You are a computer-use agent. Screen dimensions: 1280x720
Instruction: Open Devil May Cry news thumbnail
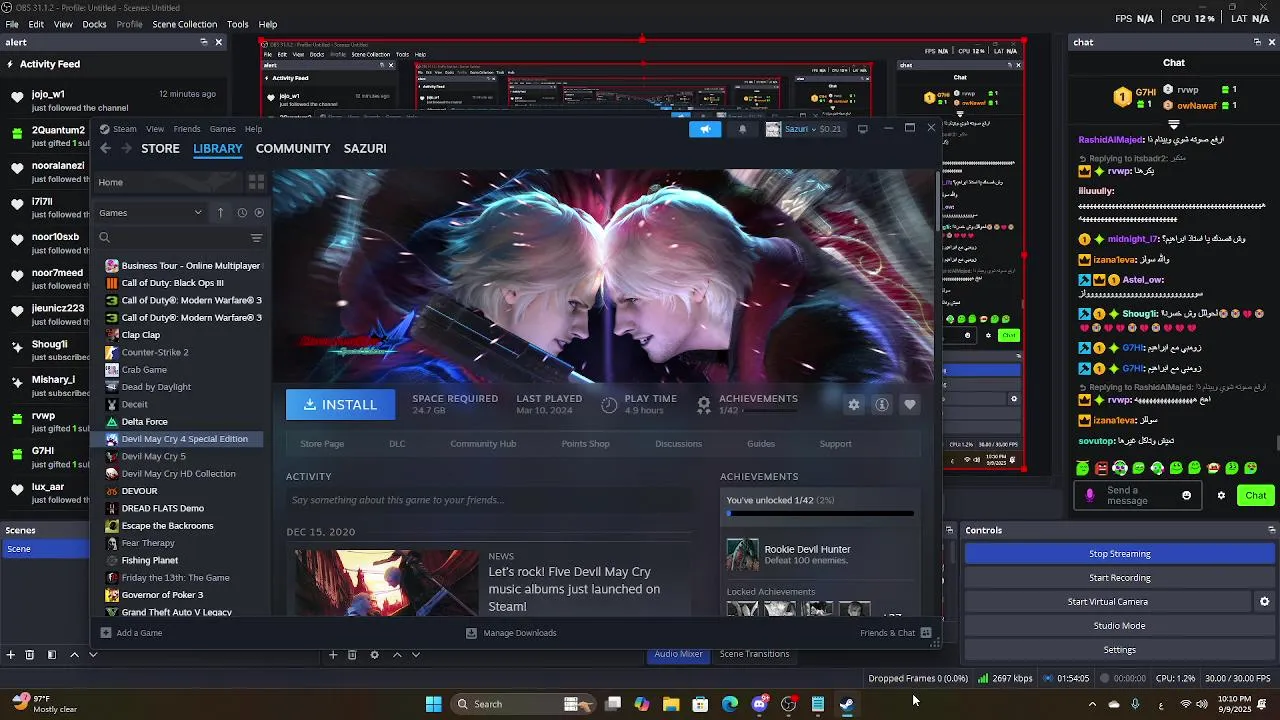[386, 582]
